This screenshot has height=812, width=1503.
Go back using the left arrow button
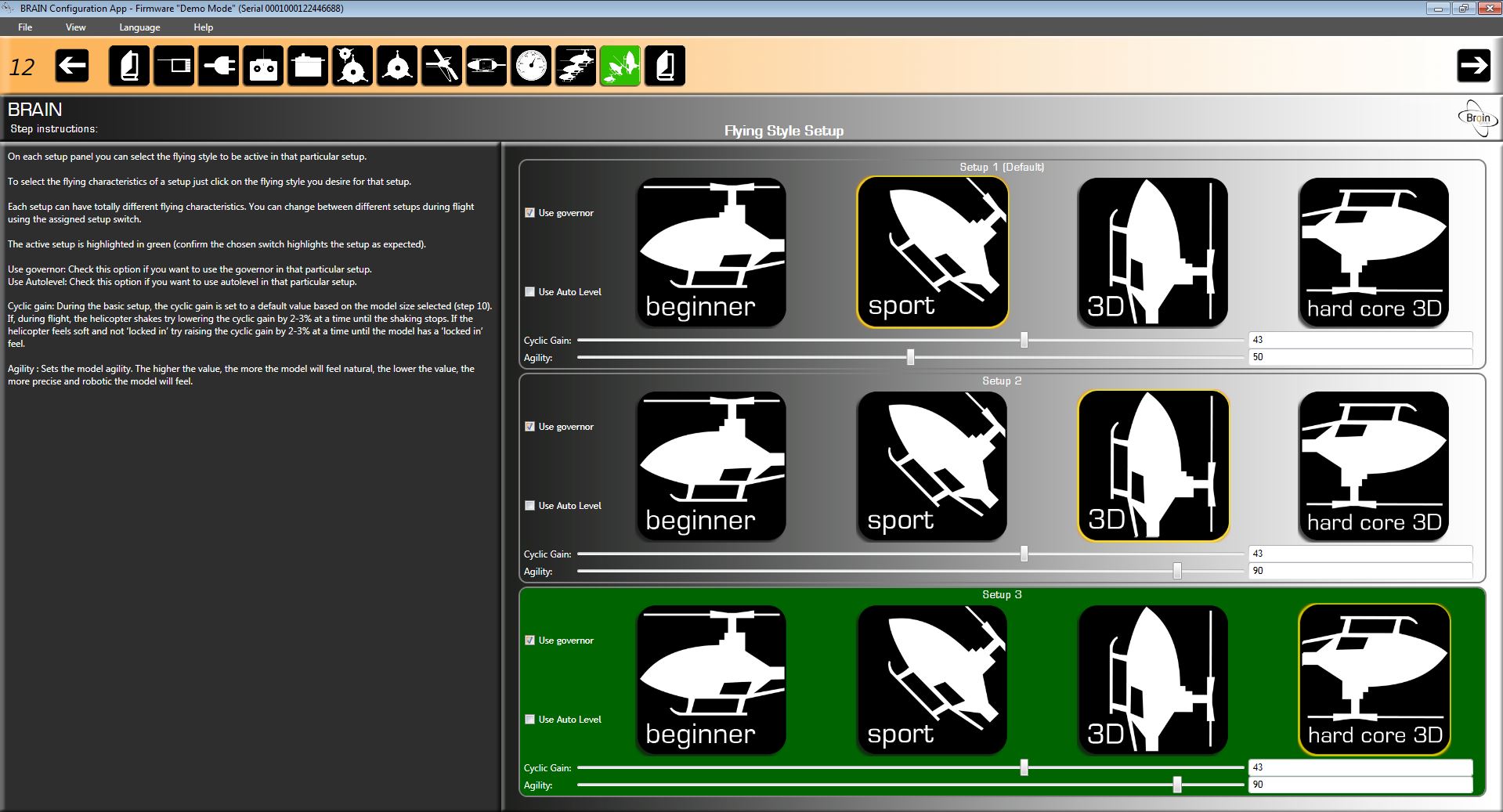(72, 66)
